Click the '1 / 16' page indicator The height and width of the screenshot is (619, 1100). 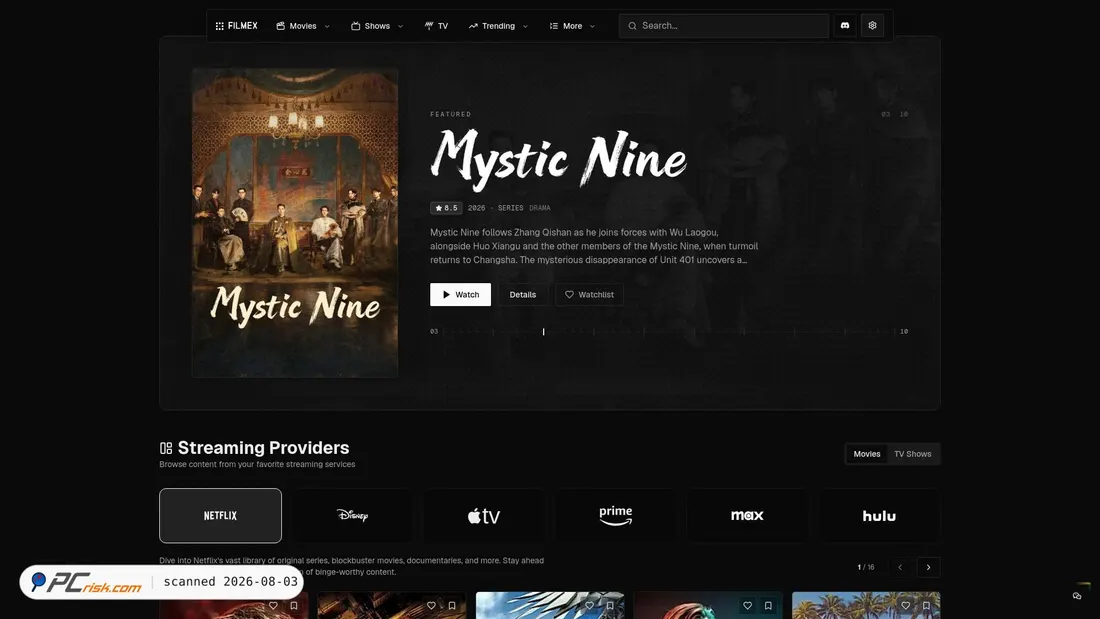866,567
